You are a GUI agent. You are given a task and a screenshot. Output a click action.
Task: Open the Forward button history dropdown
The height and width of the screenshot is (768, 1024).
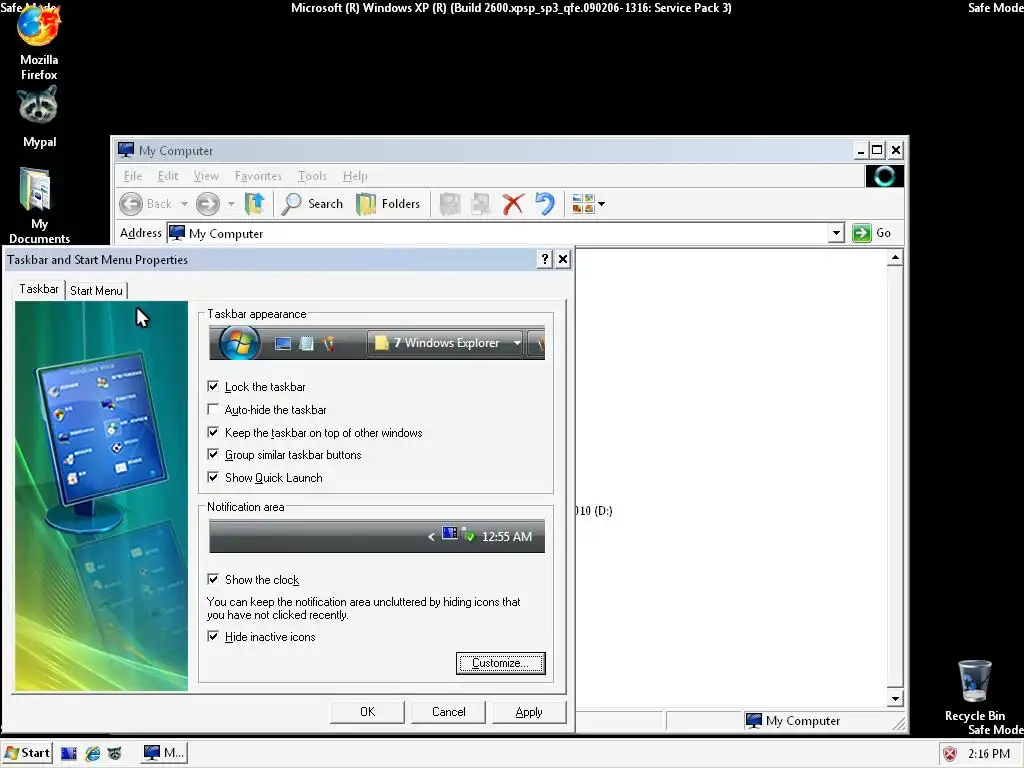[x=231, y=204]
